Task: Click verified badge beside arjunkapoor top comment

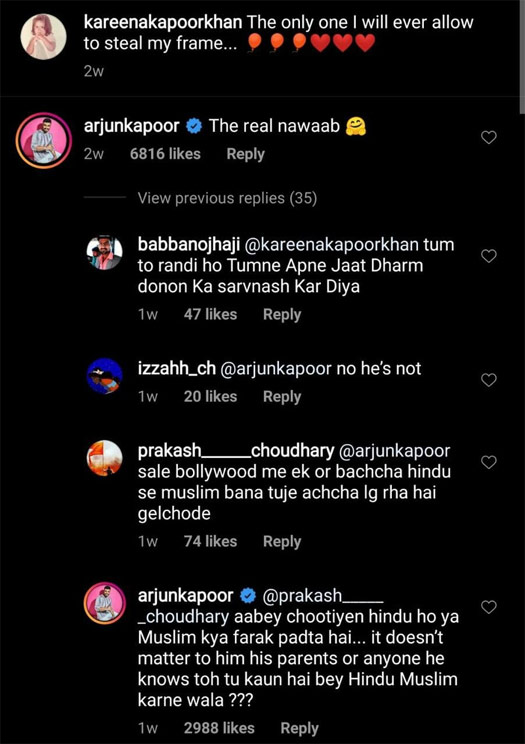Action: (x=194, y=126)
